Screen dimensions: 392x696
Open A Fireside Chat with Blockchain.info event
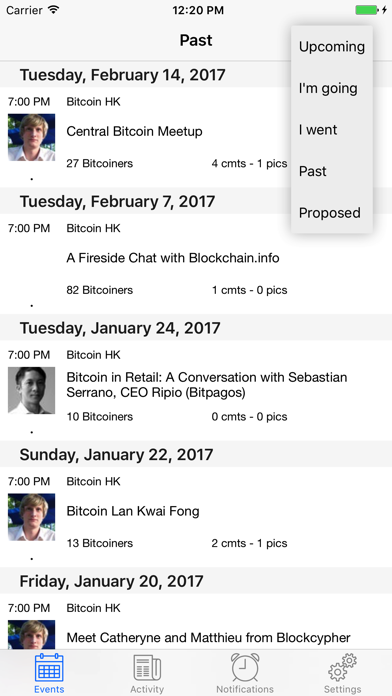tap(173, 258)
